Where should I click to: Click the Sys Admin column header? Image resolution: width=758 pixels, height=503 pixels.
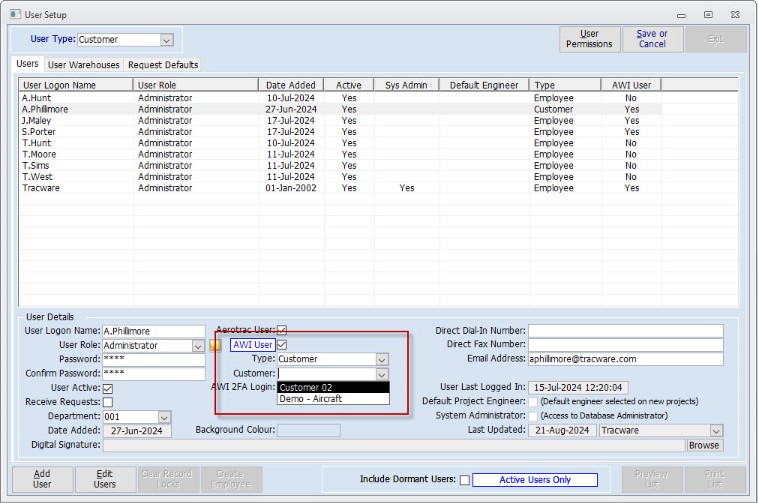coord(406,85)
